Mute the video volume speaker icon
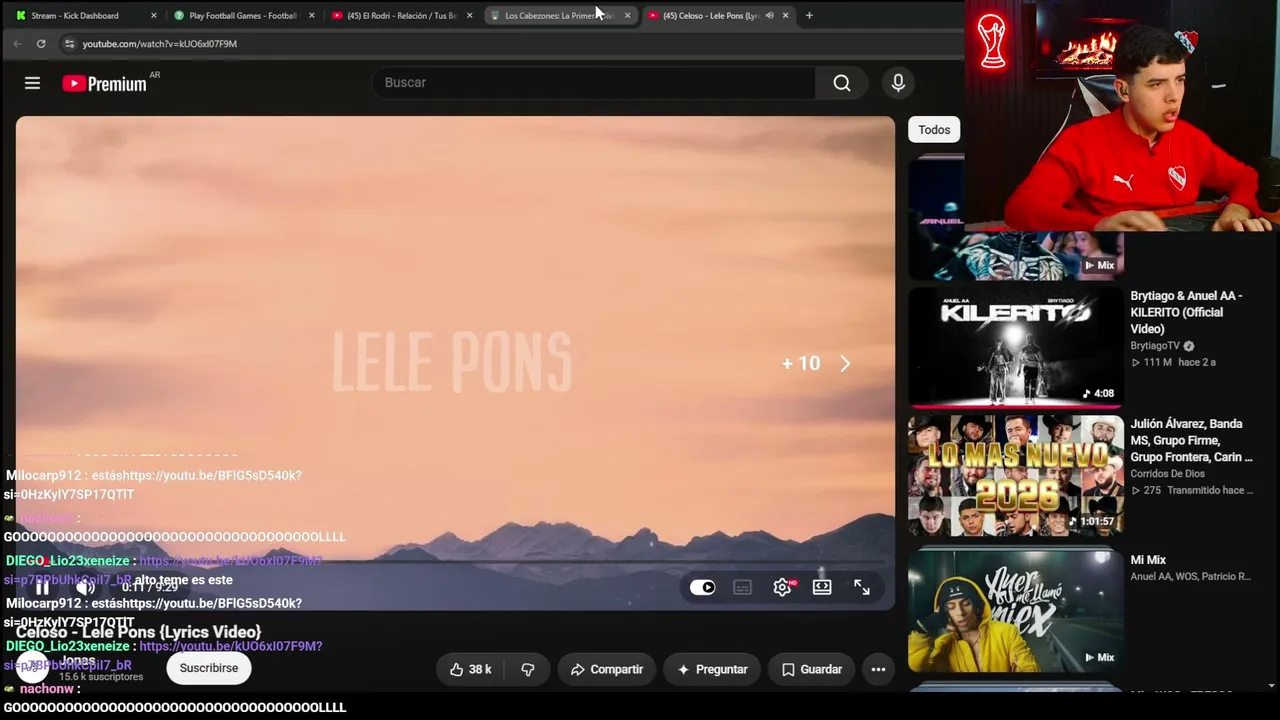 point(86,588)
